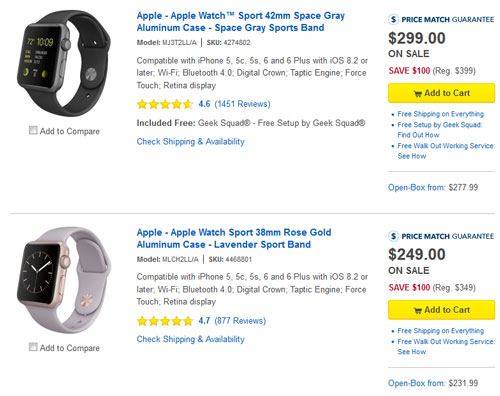500x396 pixels.
Task: Open the Open-Box from $231.99 link
Action: (x=433, y=383)
